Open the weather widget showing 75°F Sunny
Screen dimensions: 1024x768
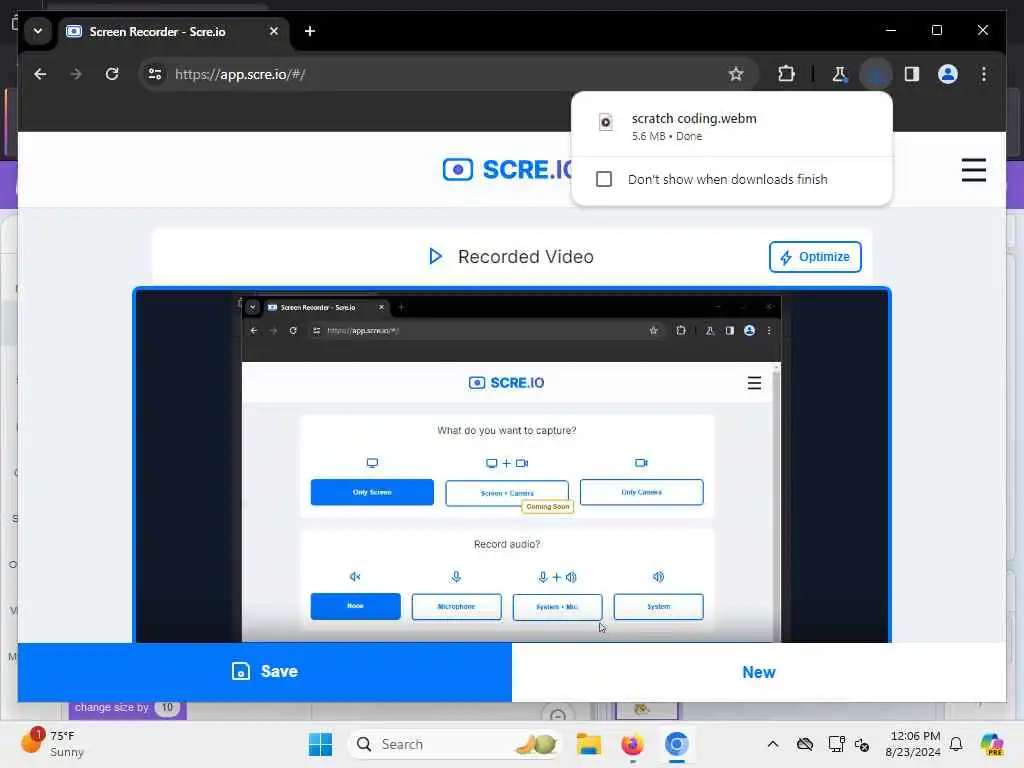click(x=54, y=744)
